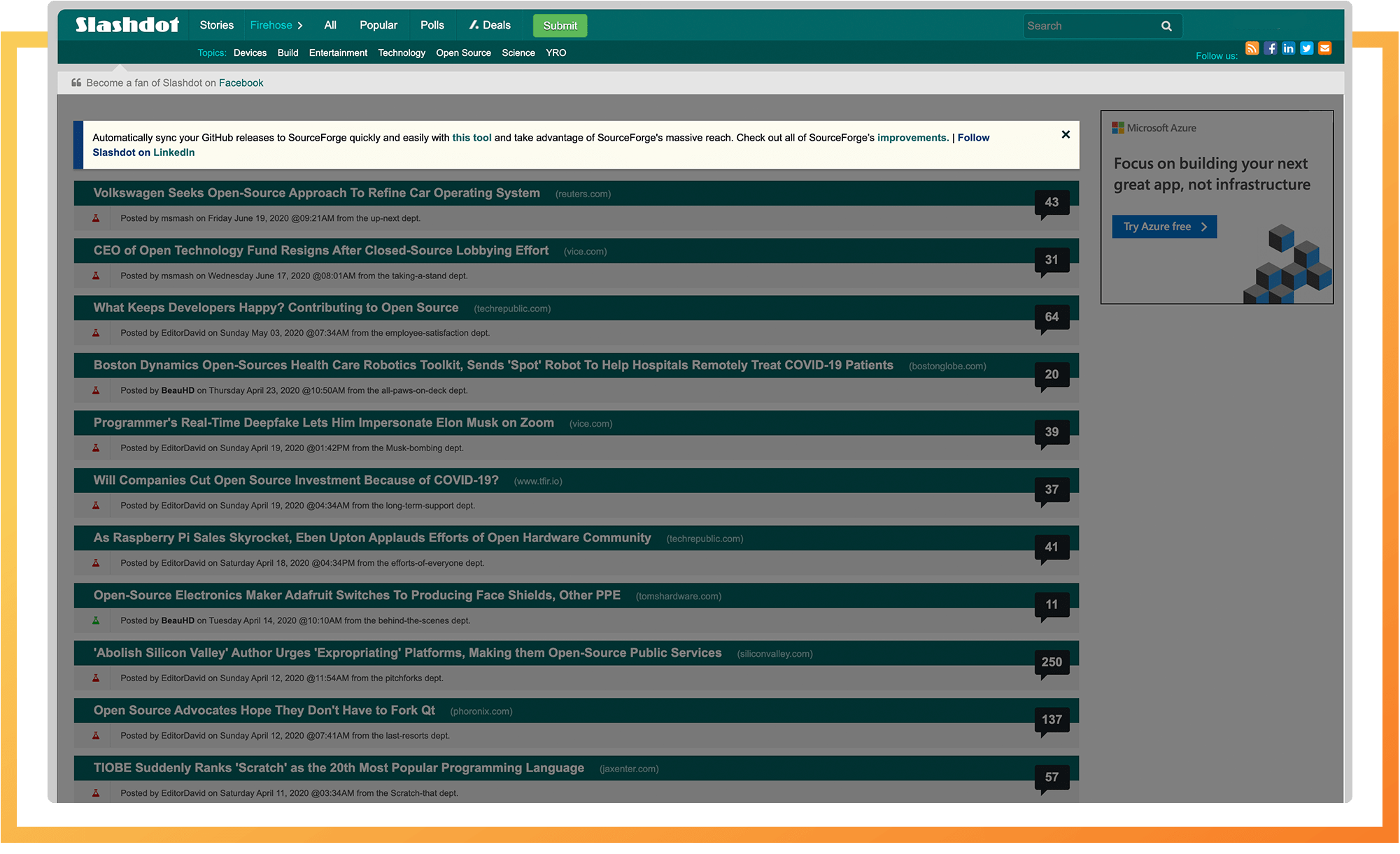
Task: Open the 37 comments bubble
Action: coord(1052,490)
